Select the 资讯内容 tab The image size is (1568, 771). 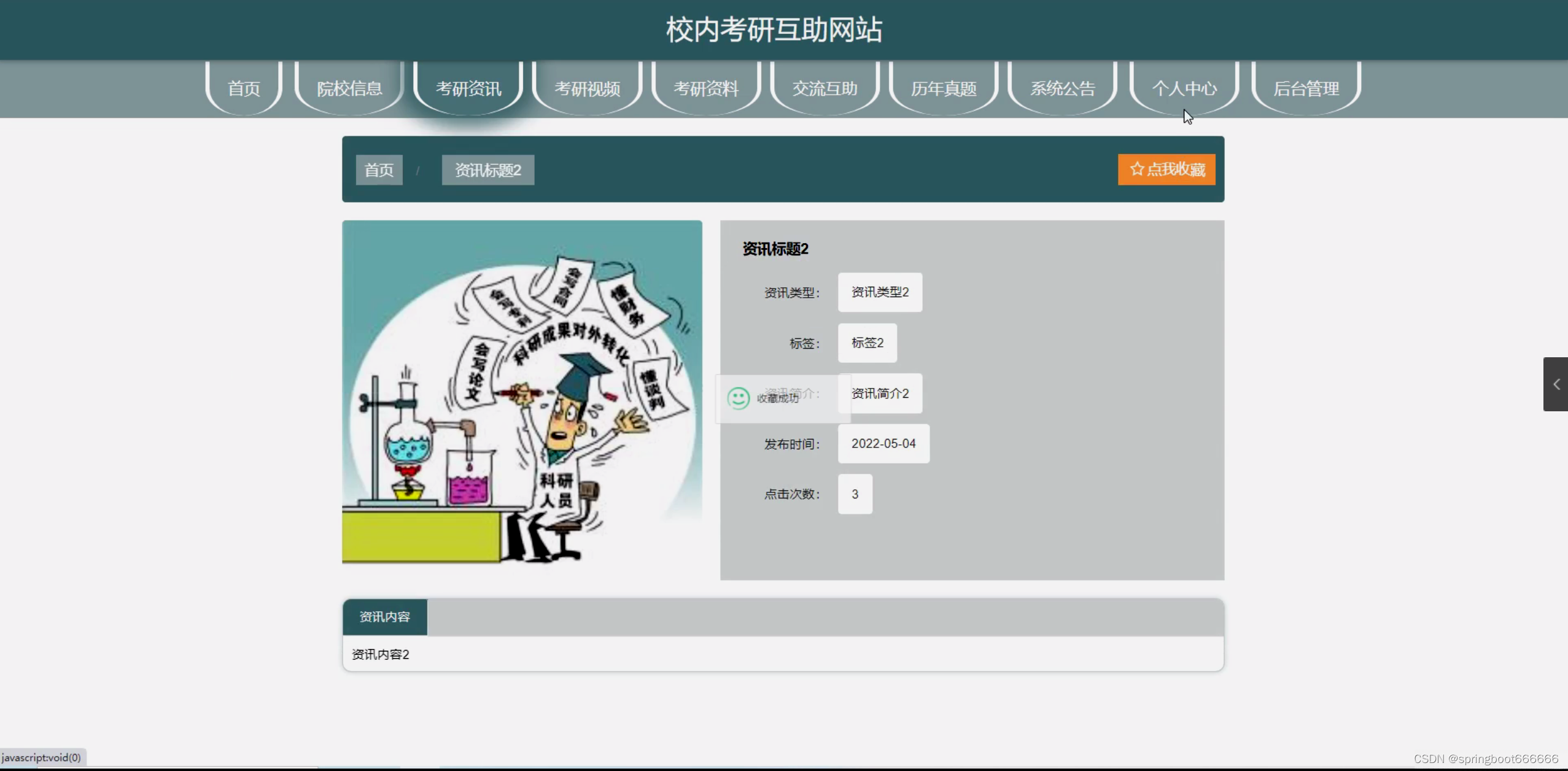click(x=385, y=617)
